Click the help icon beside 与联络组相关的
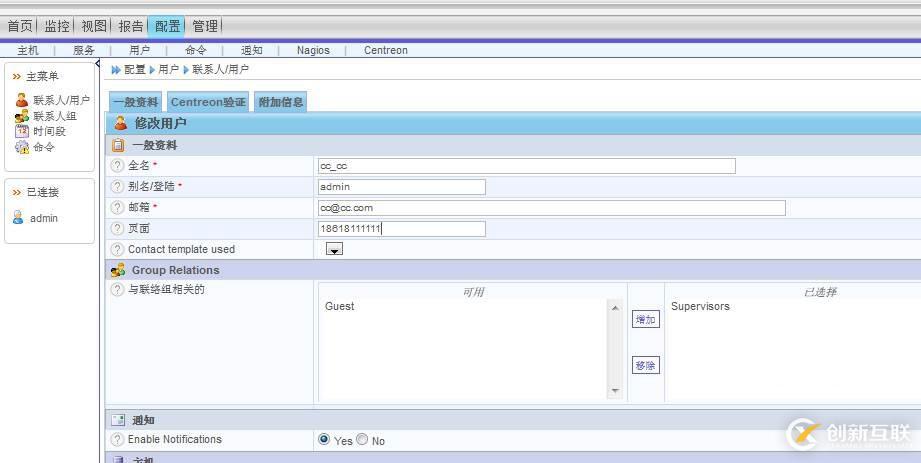This screenshot has height=463, width=921. point(117,289)
